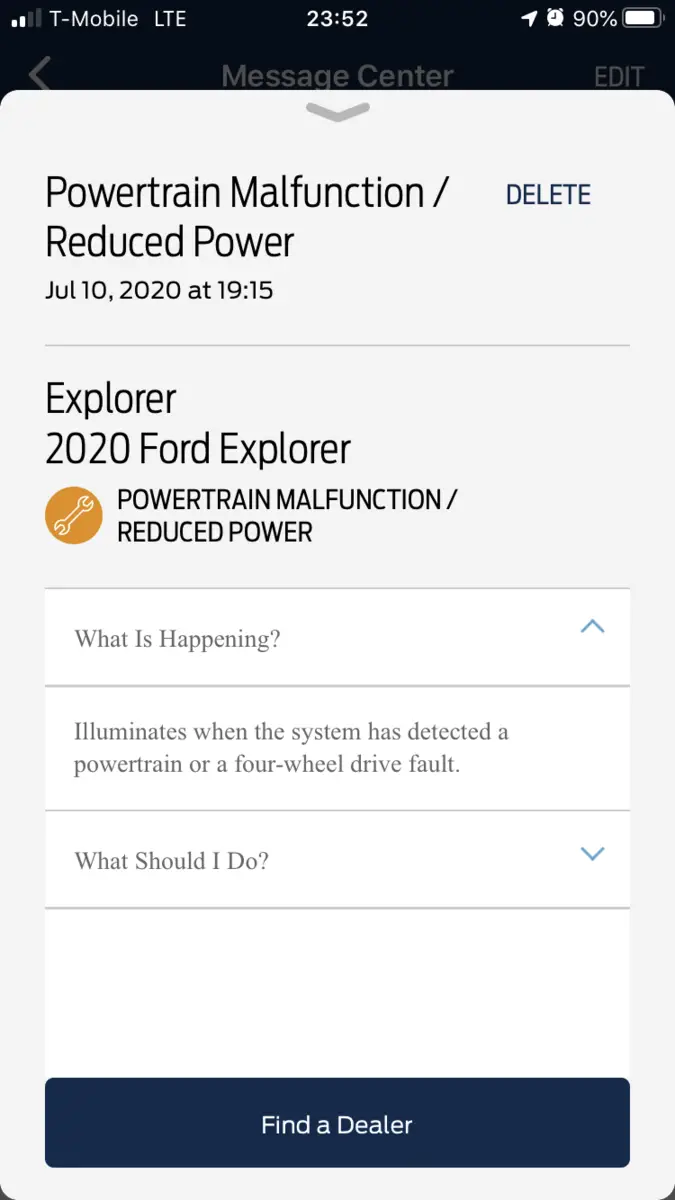
Task: Tap the back arrow in header
Action: tap(40, 74)
